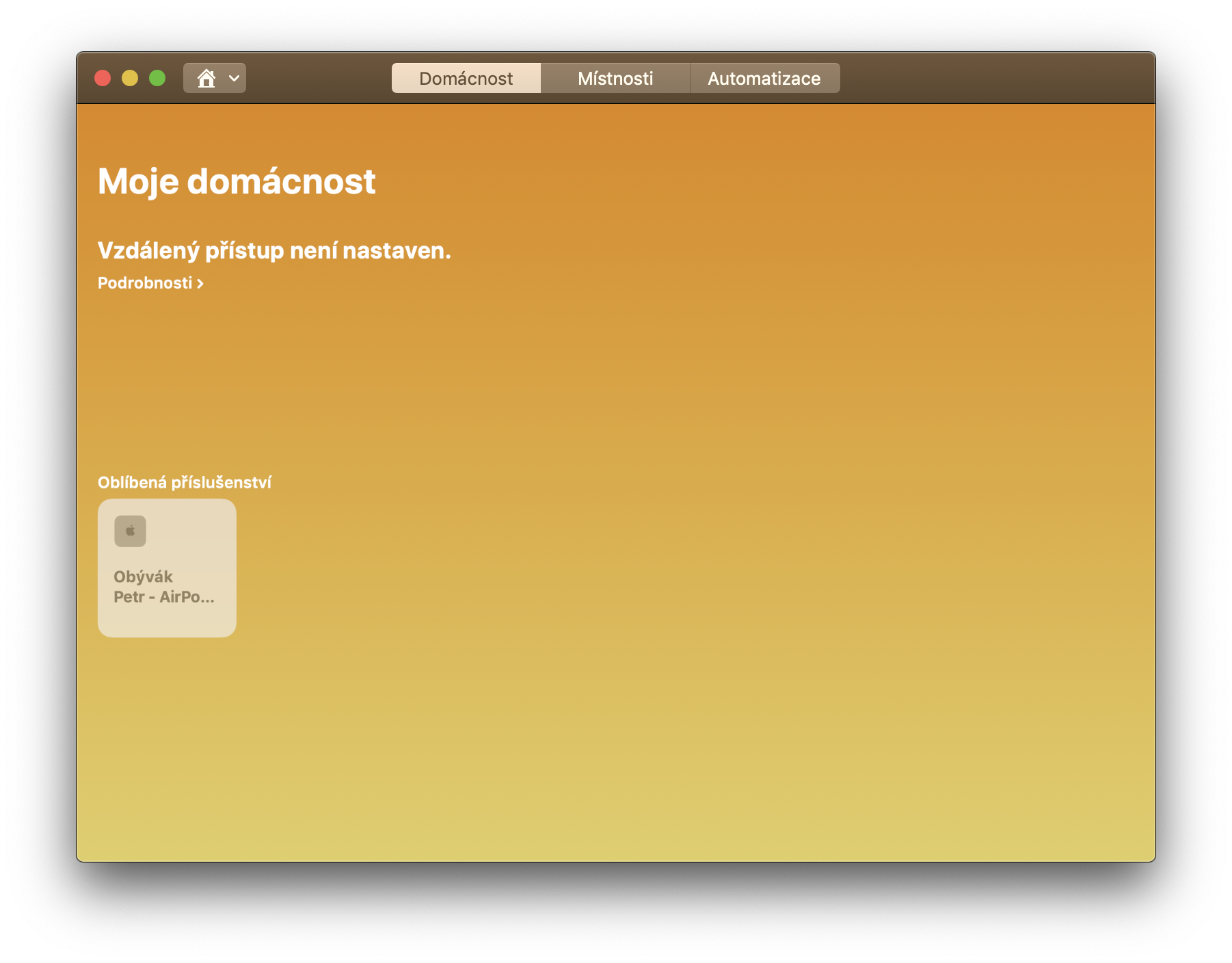This screenshot has height=963, width=1232.
Task: Click the title bar gap before the Domácnost tab
Action: click(318, 79)
